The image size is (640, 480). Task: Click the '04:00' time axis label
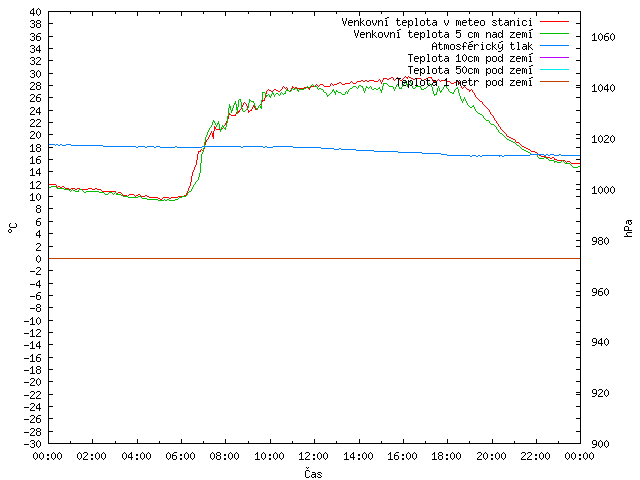coord(136,456)
